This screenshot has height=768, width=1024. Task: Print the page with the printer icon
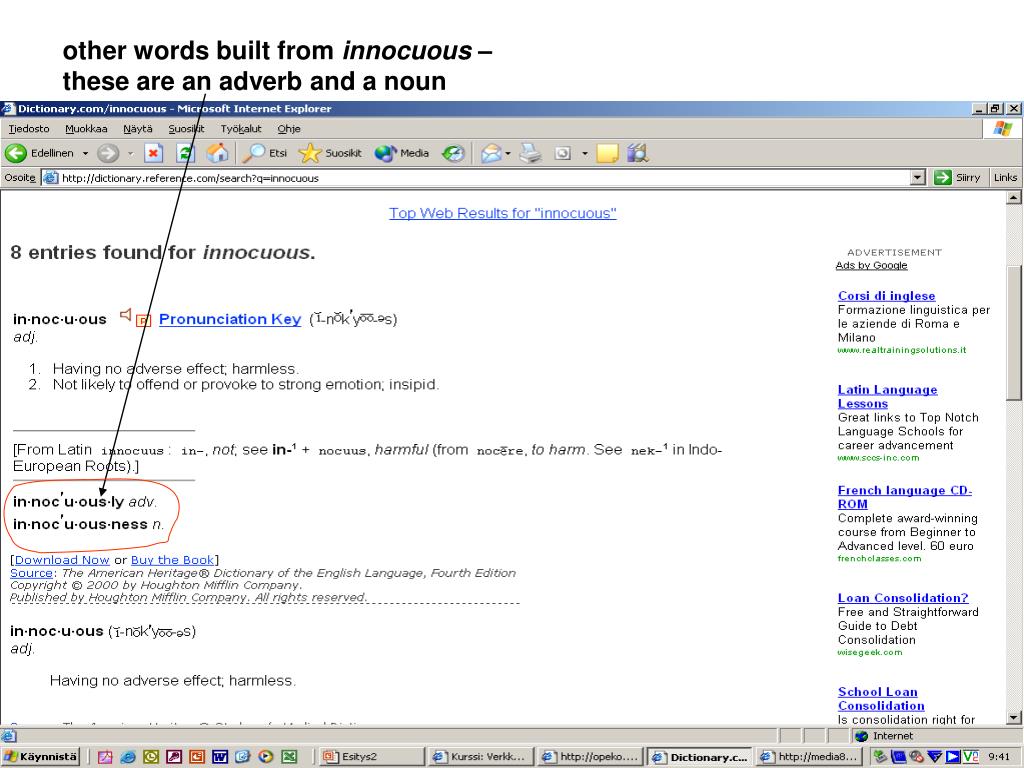click(530, 153)
